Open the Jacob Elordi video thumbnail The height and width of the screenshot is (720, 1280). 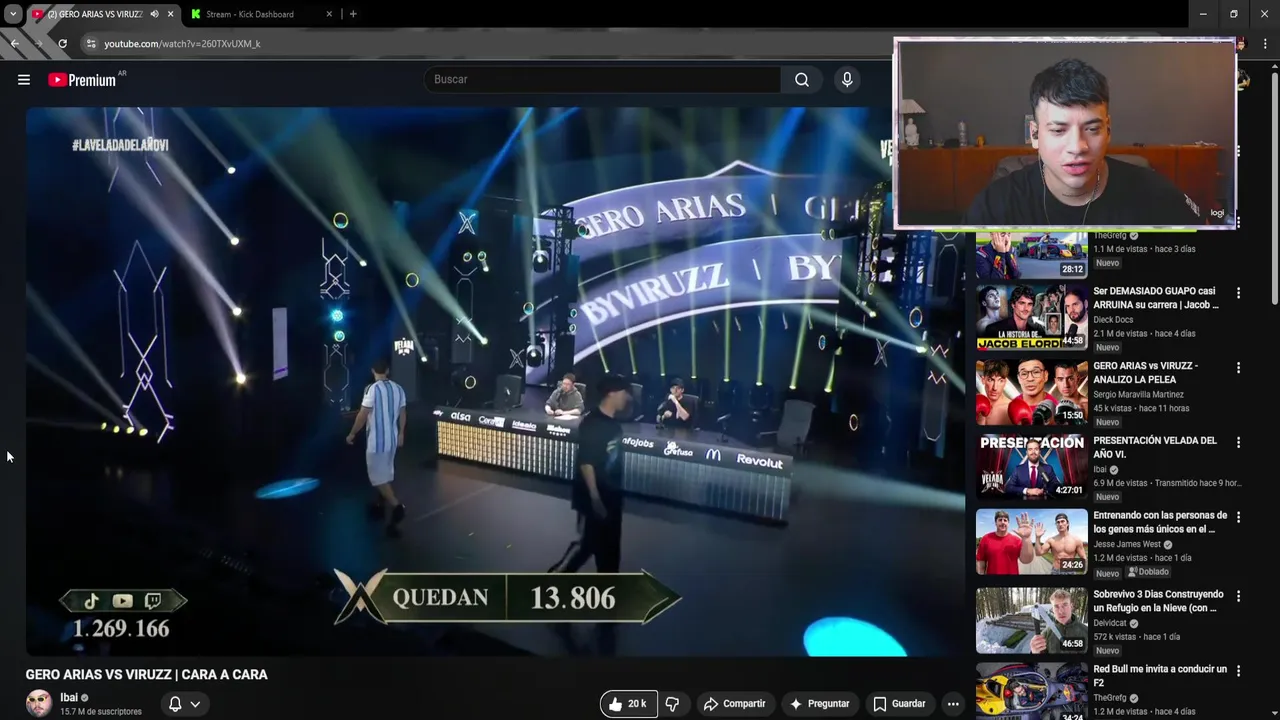(1031, 317)
